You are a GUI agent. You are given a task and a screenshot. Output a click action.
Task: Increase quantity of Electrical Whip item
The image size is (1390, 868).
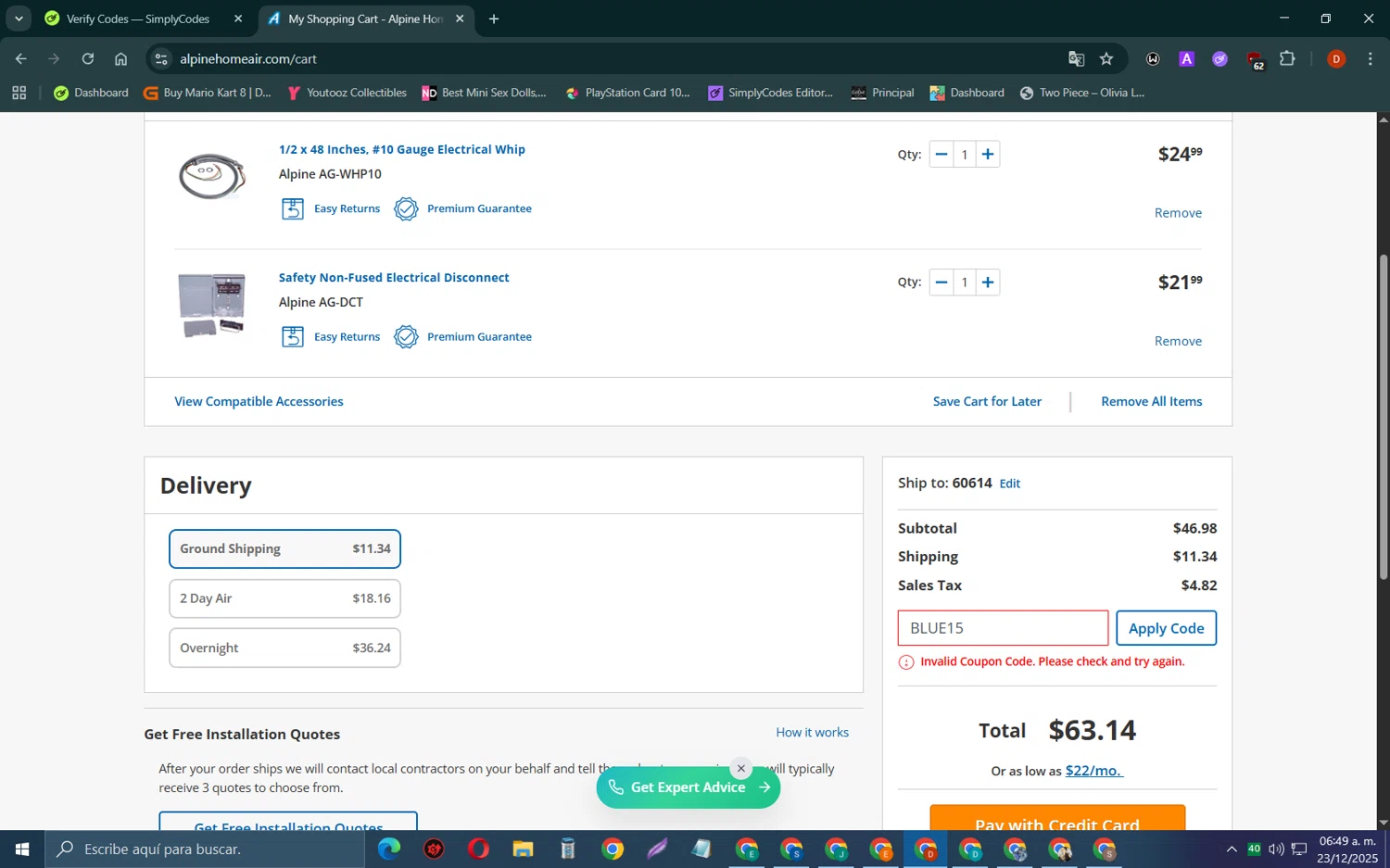coord(988,155)
